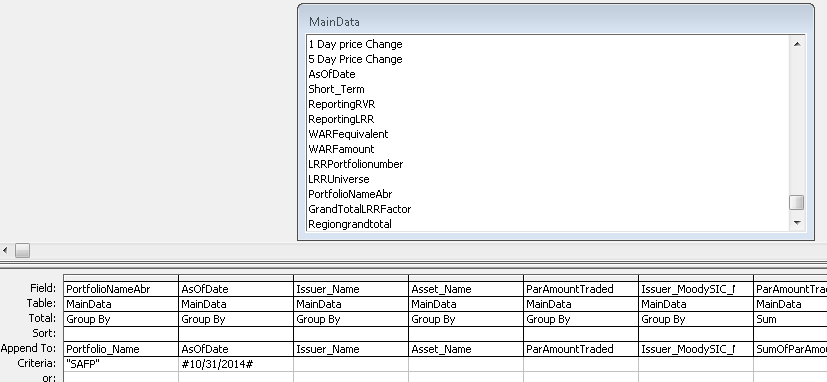Click the "SAFP" criteria cell
Viewport: 827px width, 382px height.
tap(121, 364)
